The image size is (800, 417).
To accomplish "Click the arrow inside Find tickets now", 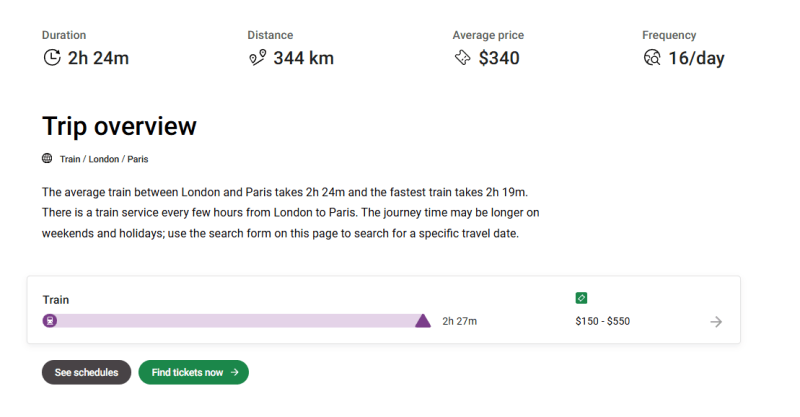I will pyautogui.click(x=235, y=372).
